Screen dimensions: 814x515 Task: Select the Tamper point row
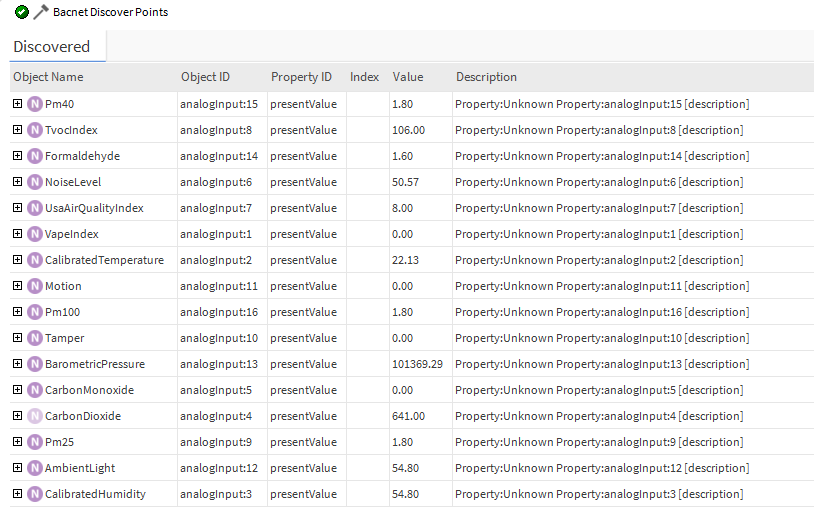point(64,338)
